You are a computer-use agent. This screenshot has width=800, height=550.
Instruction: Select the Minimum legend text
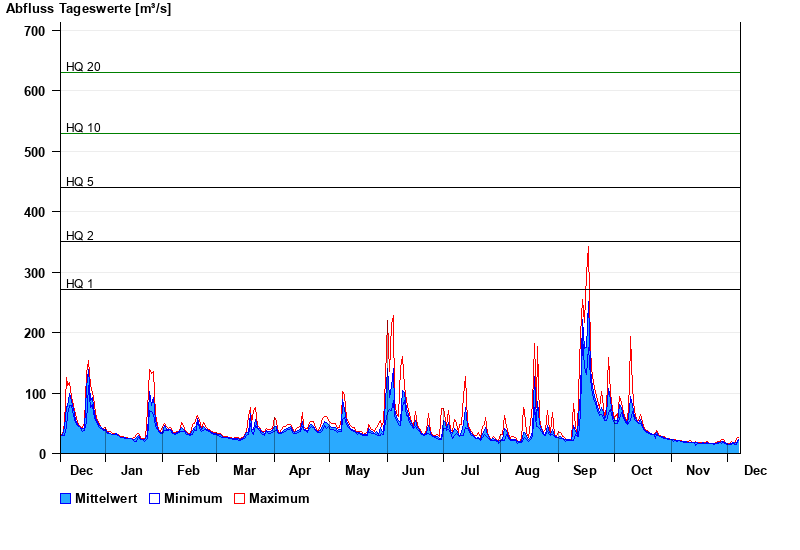[193, 498]
